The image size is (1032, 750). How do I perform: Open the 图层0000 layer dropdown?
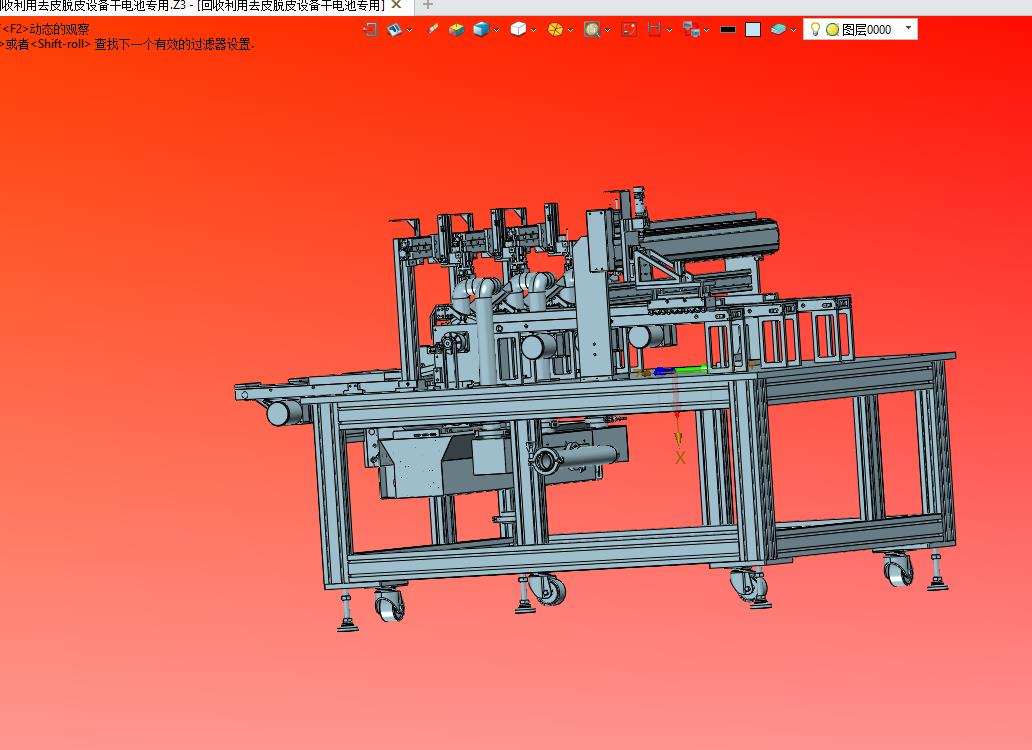click(909, 28)
